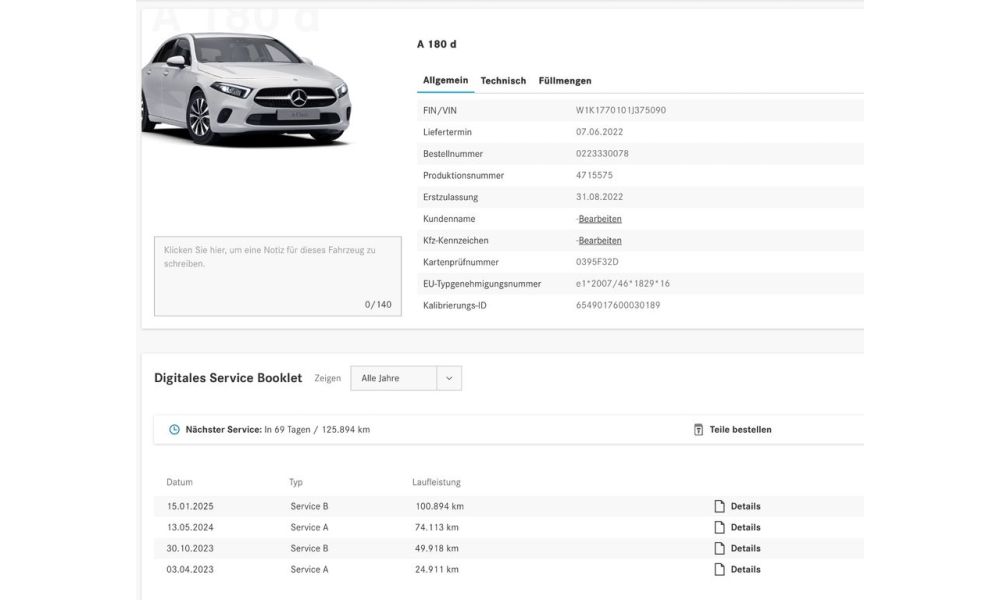
Task: Click the Kartenprüfnummer value 0395F32D
Action: 597,262
